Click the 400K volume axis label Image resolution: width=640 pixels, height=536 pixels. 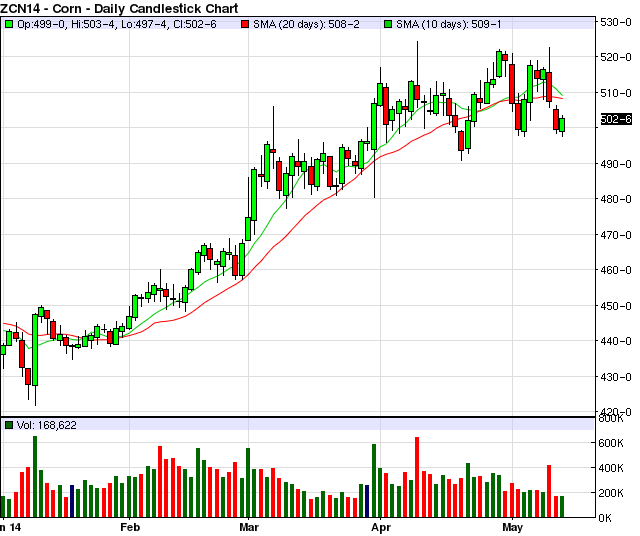pyautogui.click(x=611, y=468)
